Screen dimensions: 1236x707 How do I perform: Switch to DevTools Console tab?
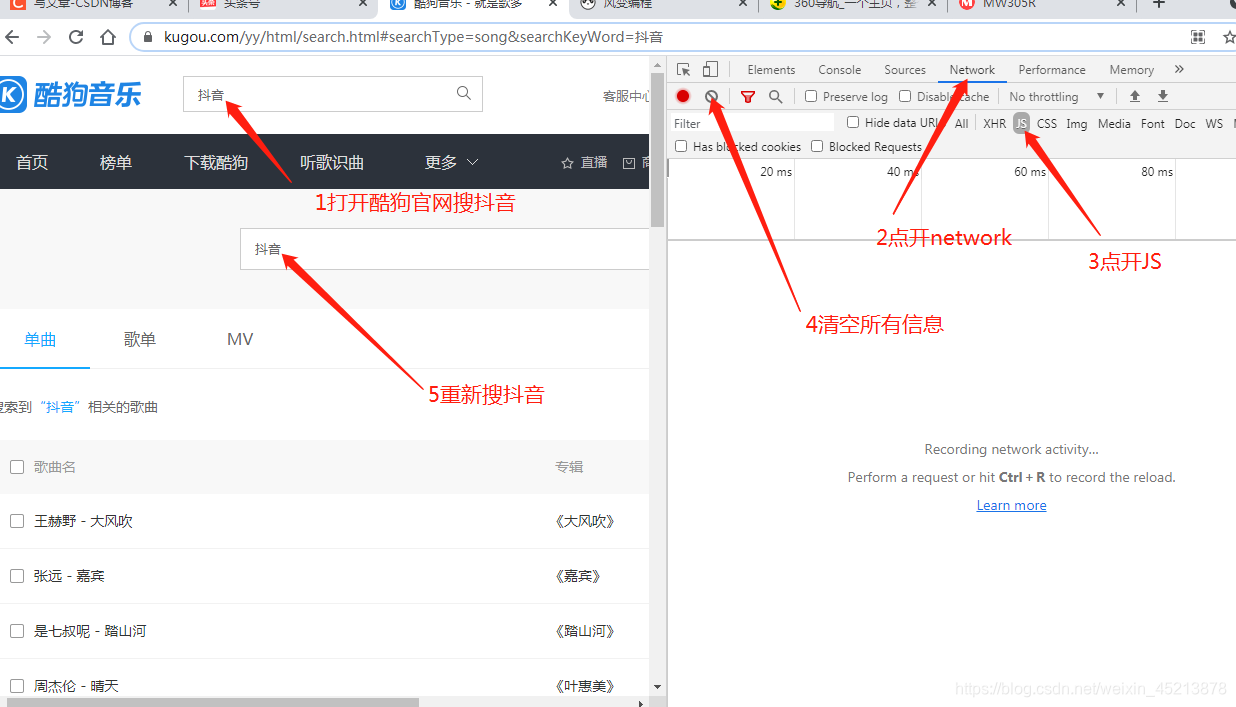[839, 69]
